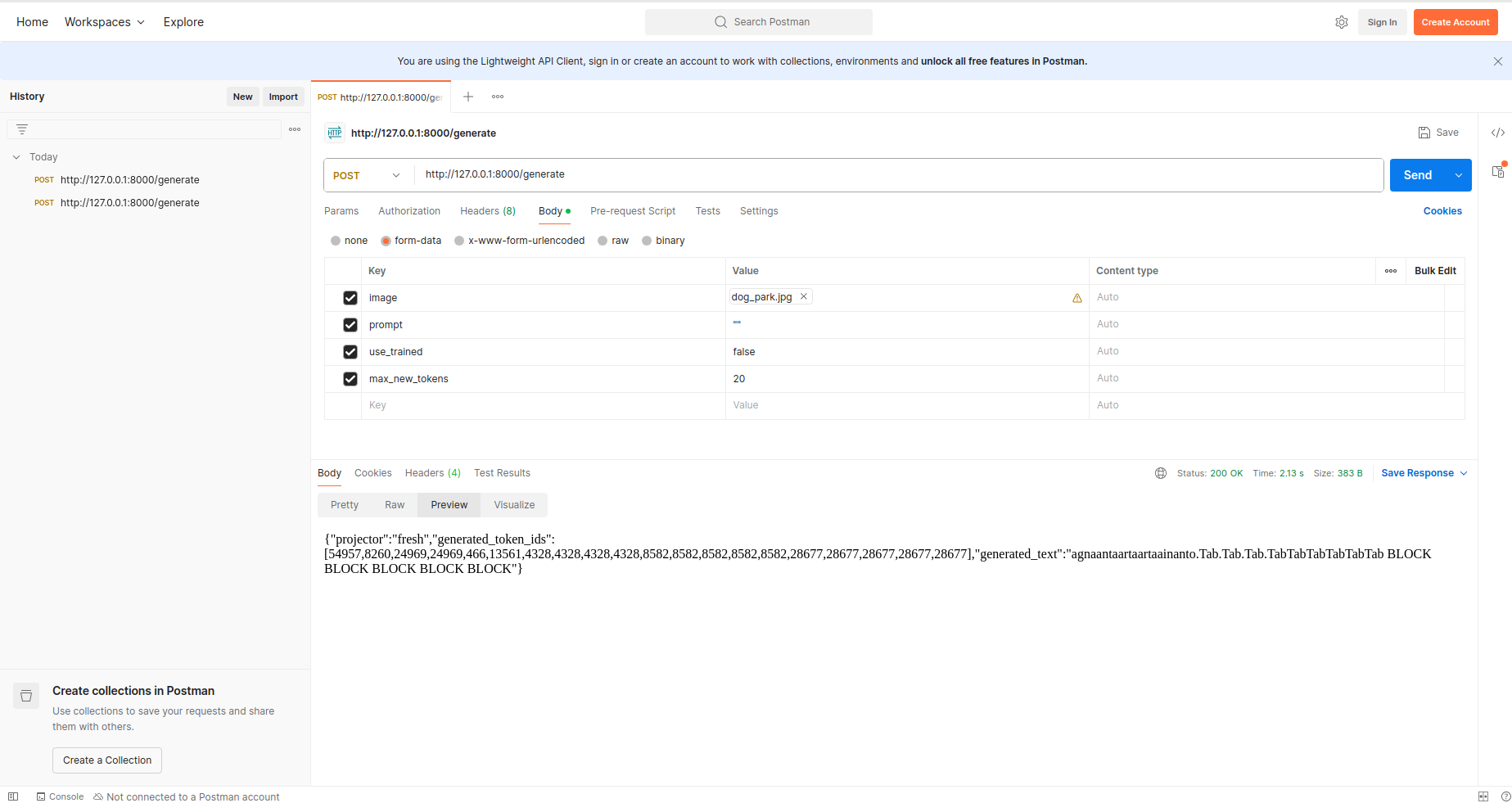Open the Send button dropdown arrow
The image size is (1512, 803).
pos(1459,175)
